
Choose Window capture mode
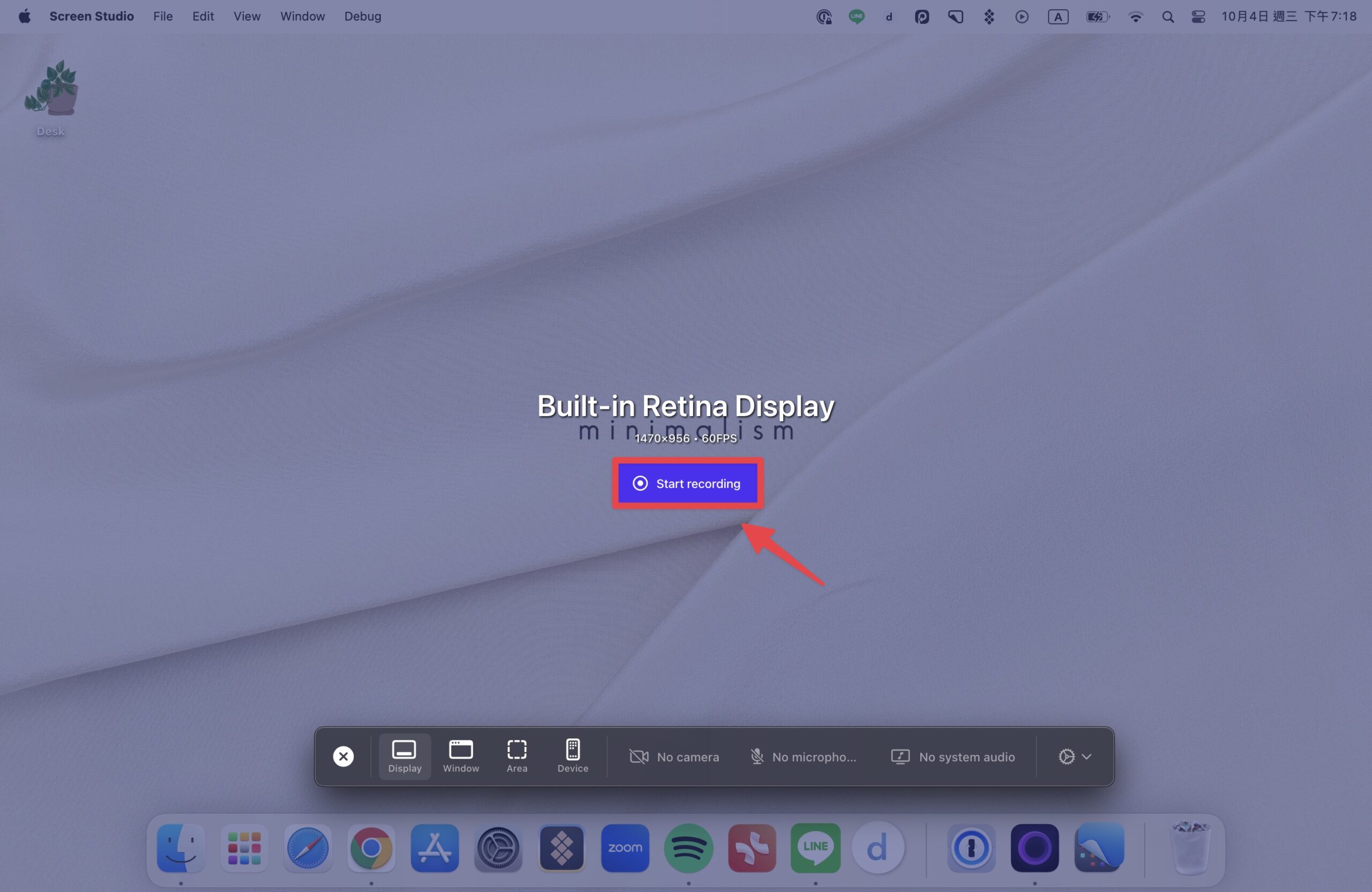(460, 756)
